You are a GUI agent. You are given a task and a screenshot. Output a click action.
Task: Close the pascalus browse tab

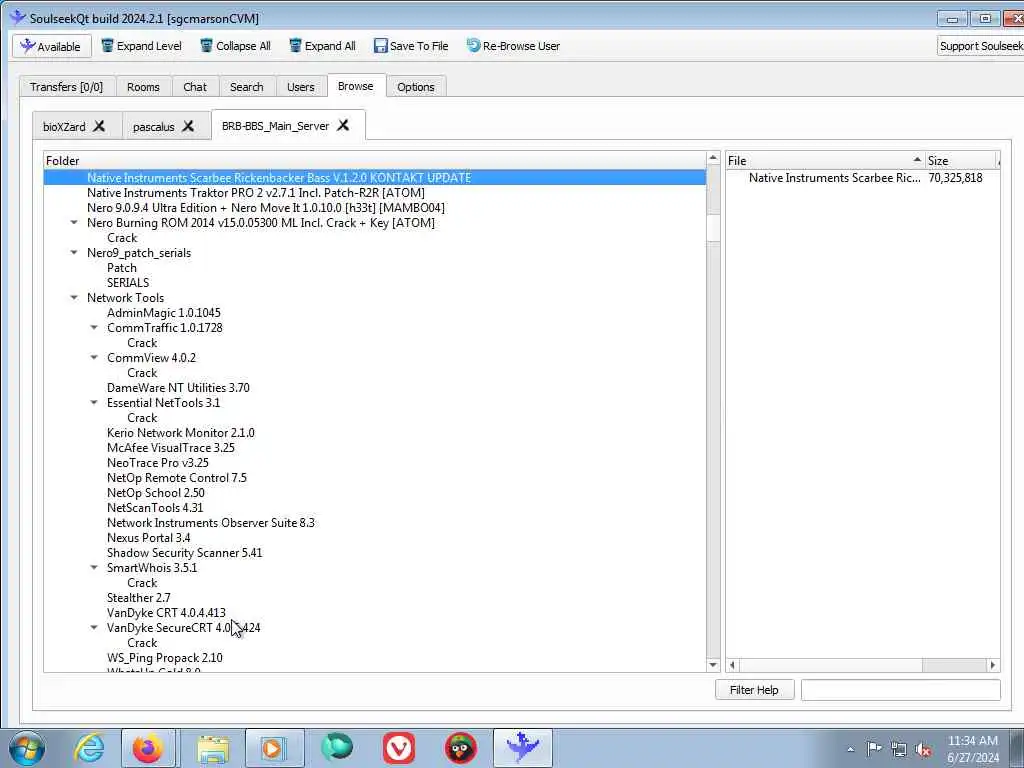pyautogui.click(x=188, y=126)
